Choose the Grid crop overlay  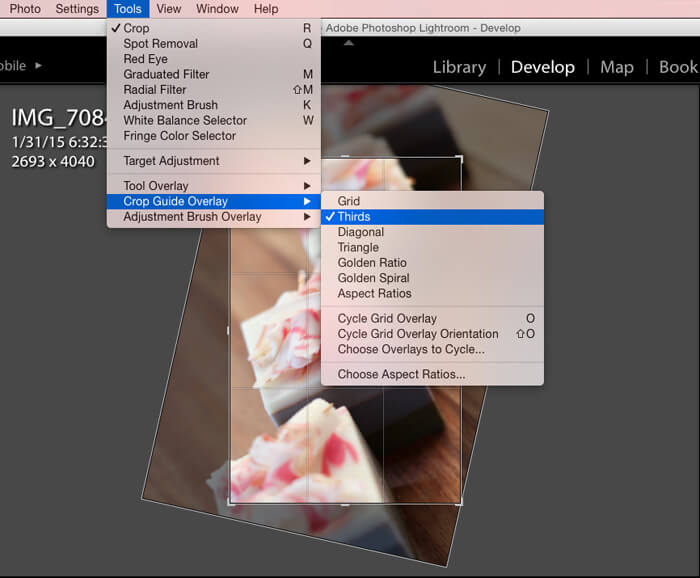(349, 202)
